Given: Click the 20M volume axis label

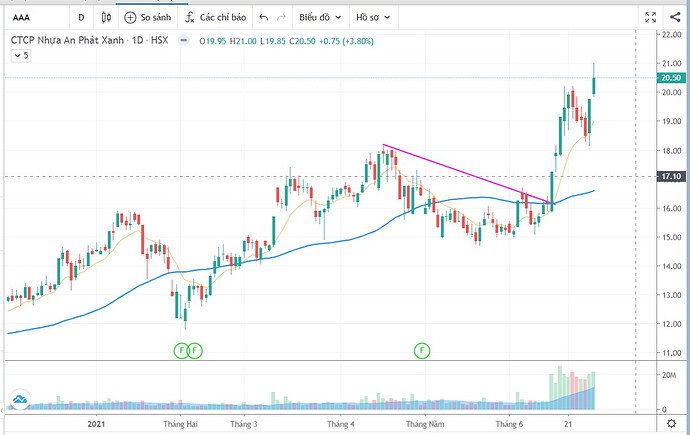Looking at the screenshot, I should click(669, 375).
